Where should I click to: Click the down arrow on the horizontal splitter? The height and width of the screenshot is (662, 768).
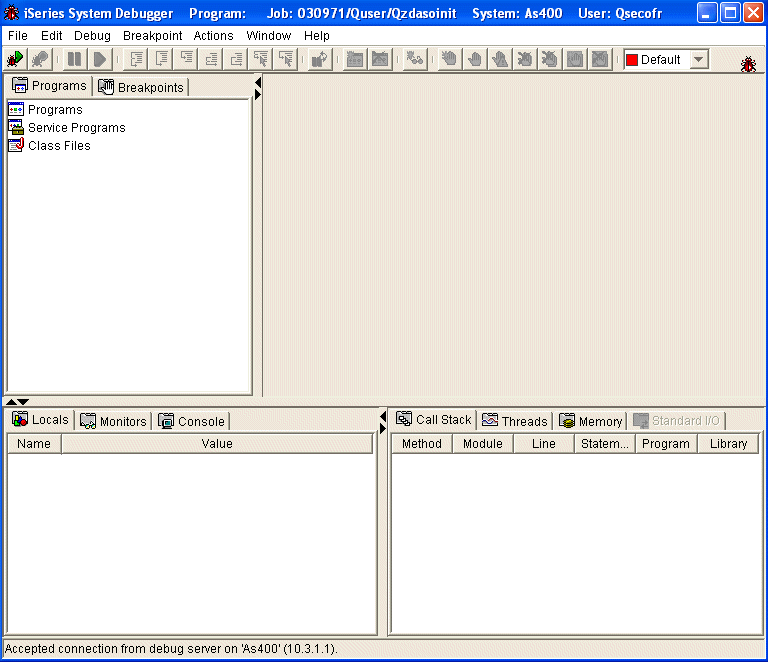click(x=23, y=402)
